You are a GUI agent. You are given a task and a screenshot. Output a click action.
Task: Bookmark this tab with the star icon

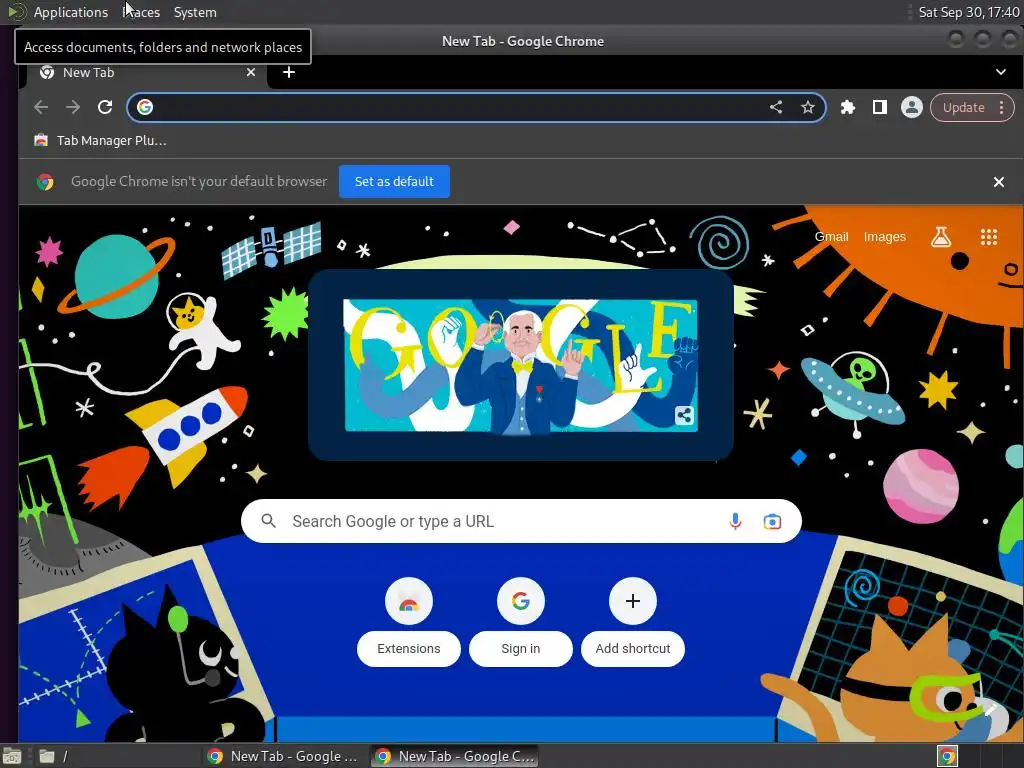tap(808, 107)
